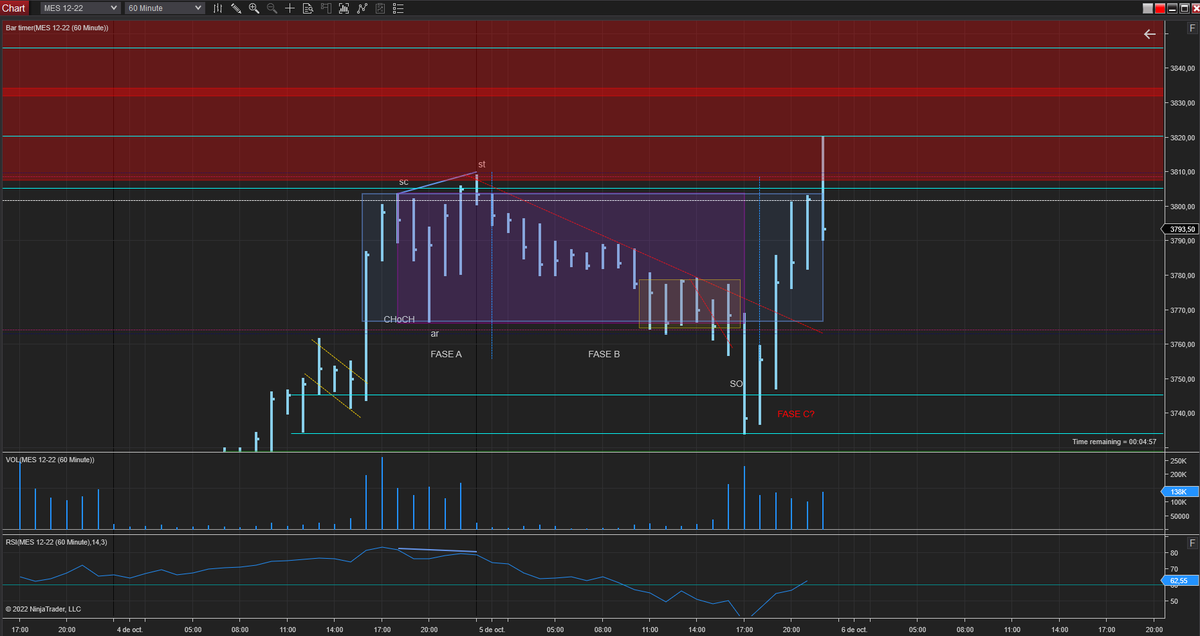Viewport: 1200px width, 636px height.
Task: Minimize the chart window
Action: click(x=1172, y=8)
